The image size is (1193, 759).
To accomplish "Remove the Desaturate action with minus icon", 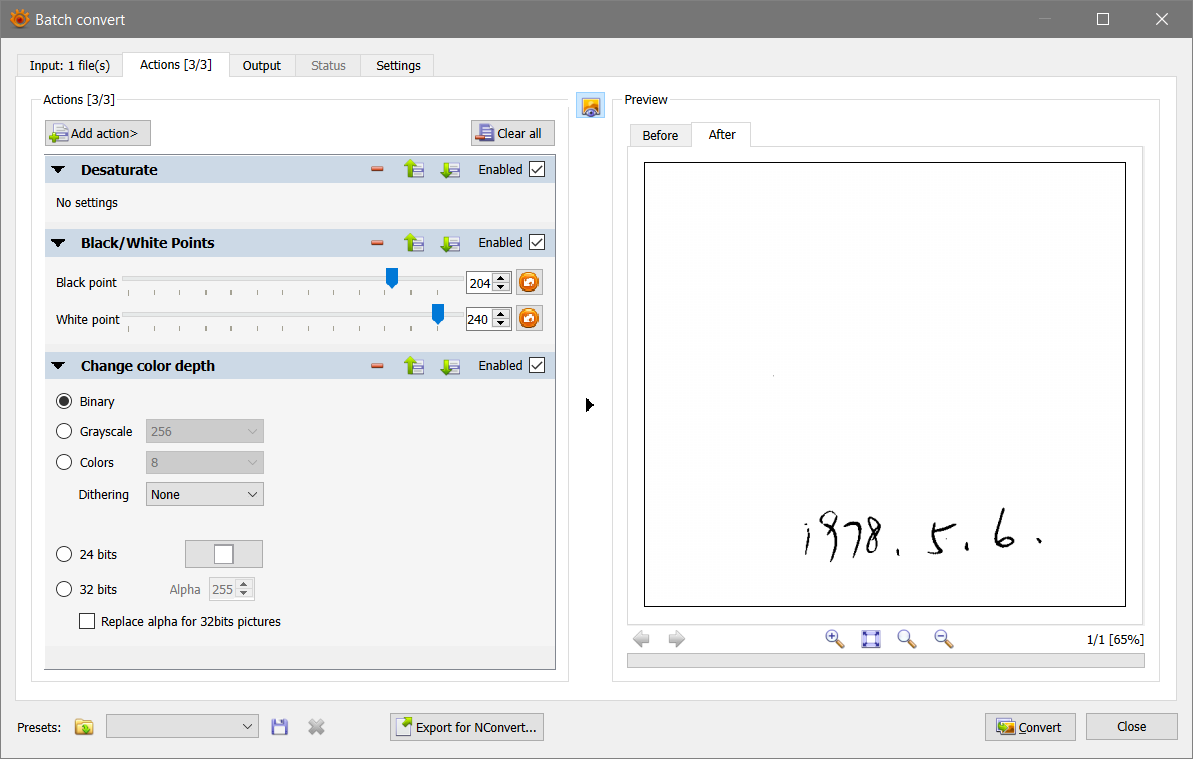I will (x=377, y=170).
